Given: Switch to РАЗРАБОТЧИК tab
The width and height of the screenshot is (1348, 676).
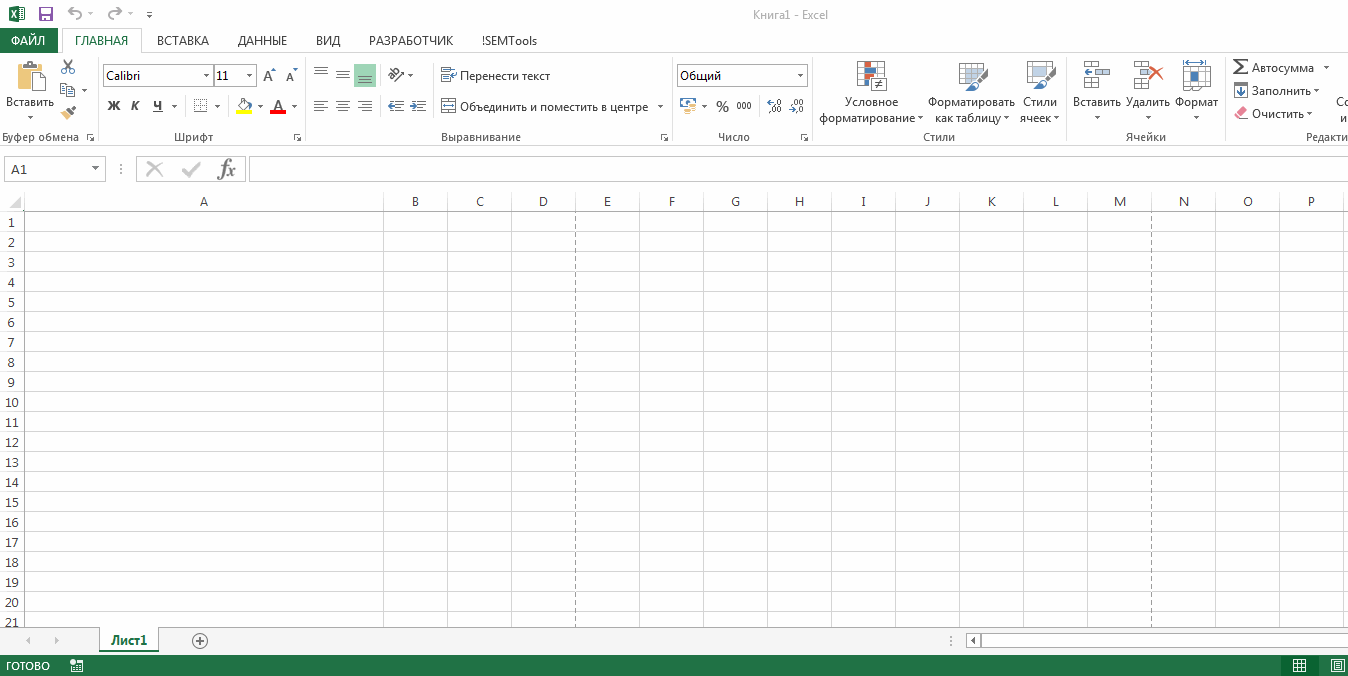Looking at the screenshot, I should point(411,41).
